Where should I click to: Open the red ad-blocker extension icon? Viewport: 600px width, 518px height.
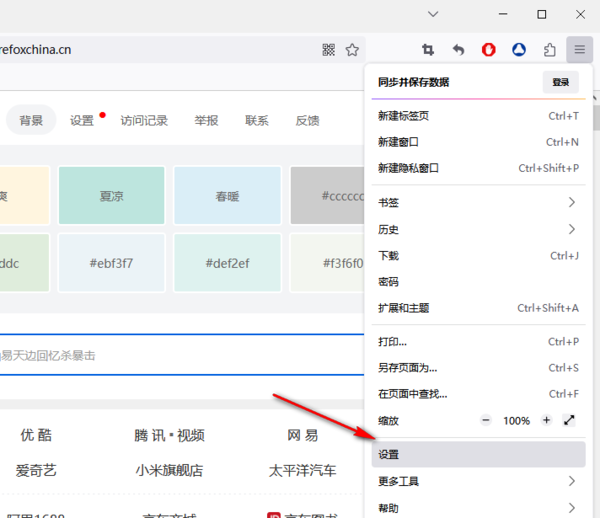pos(489,50)
